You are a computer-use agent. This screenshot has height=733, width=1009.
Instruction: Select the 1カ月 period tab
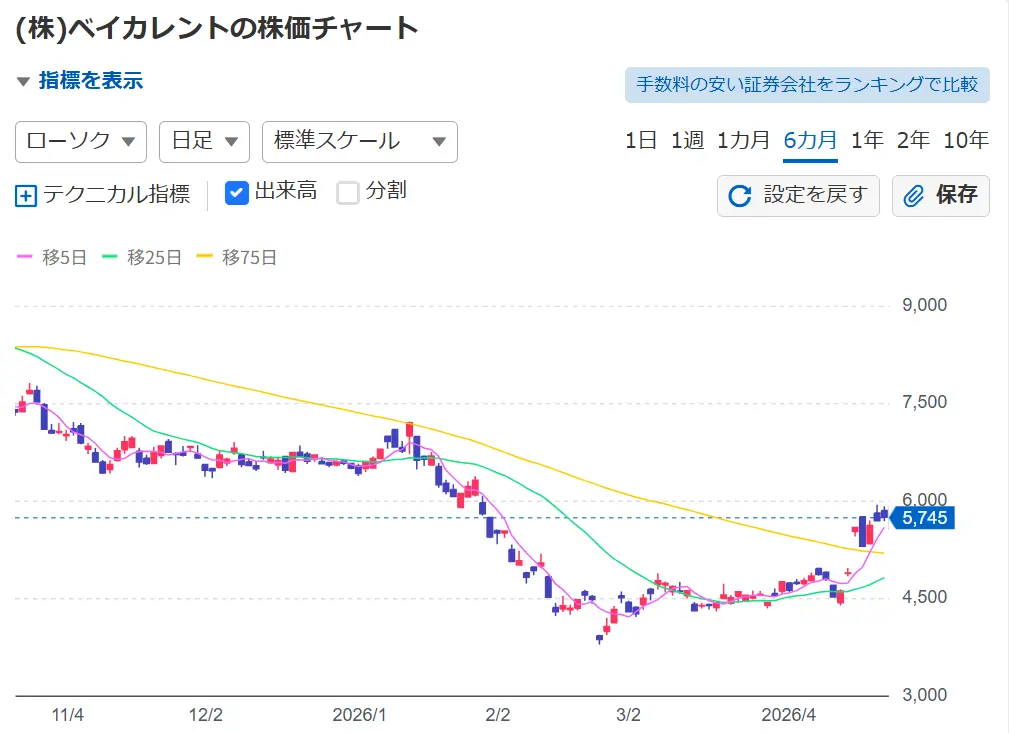[x=743, y=140]
